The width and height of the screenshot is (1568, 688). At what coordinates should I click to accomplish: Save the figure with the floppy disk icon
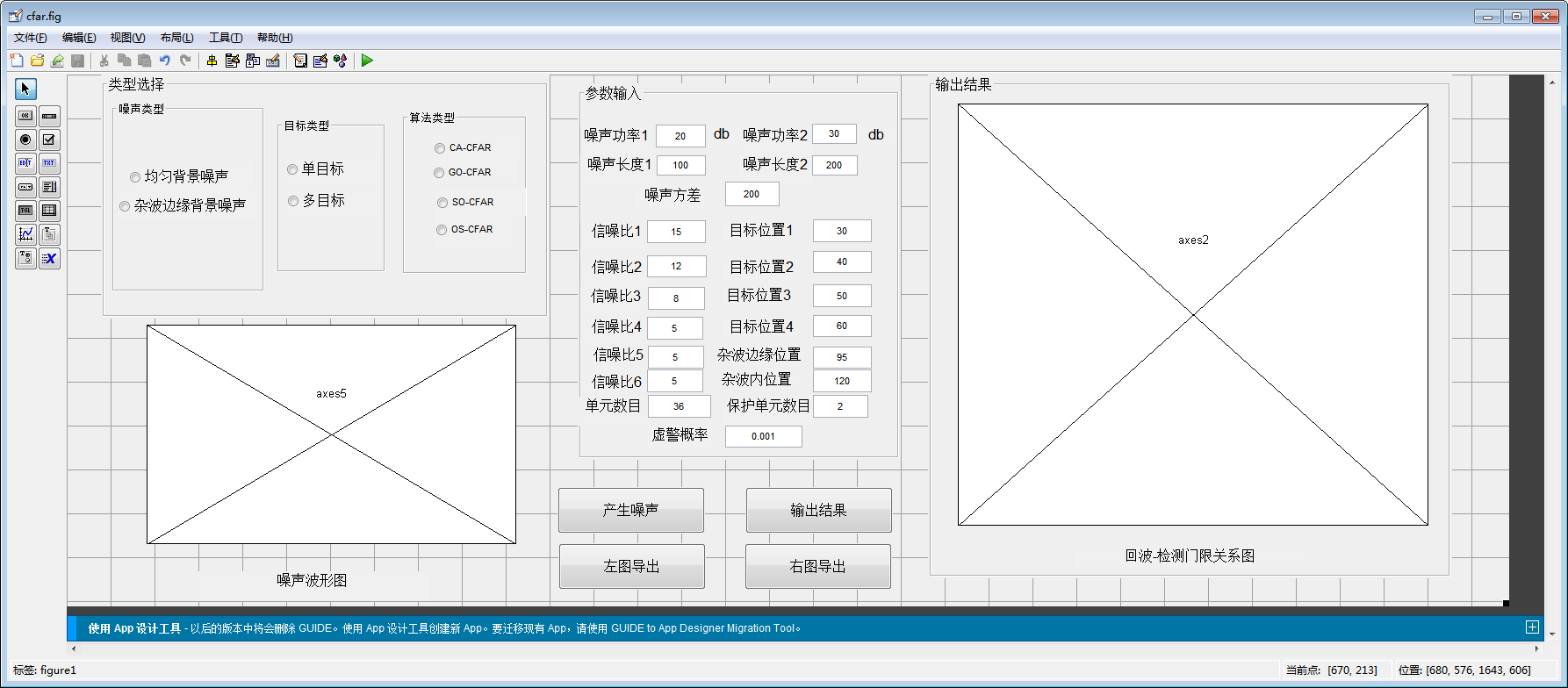point(77,61)
